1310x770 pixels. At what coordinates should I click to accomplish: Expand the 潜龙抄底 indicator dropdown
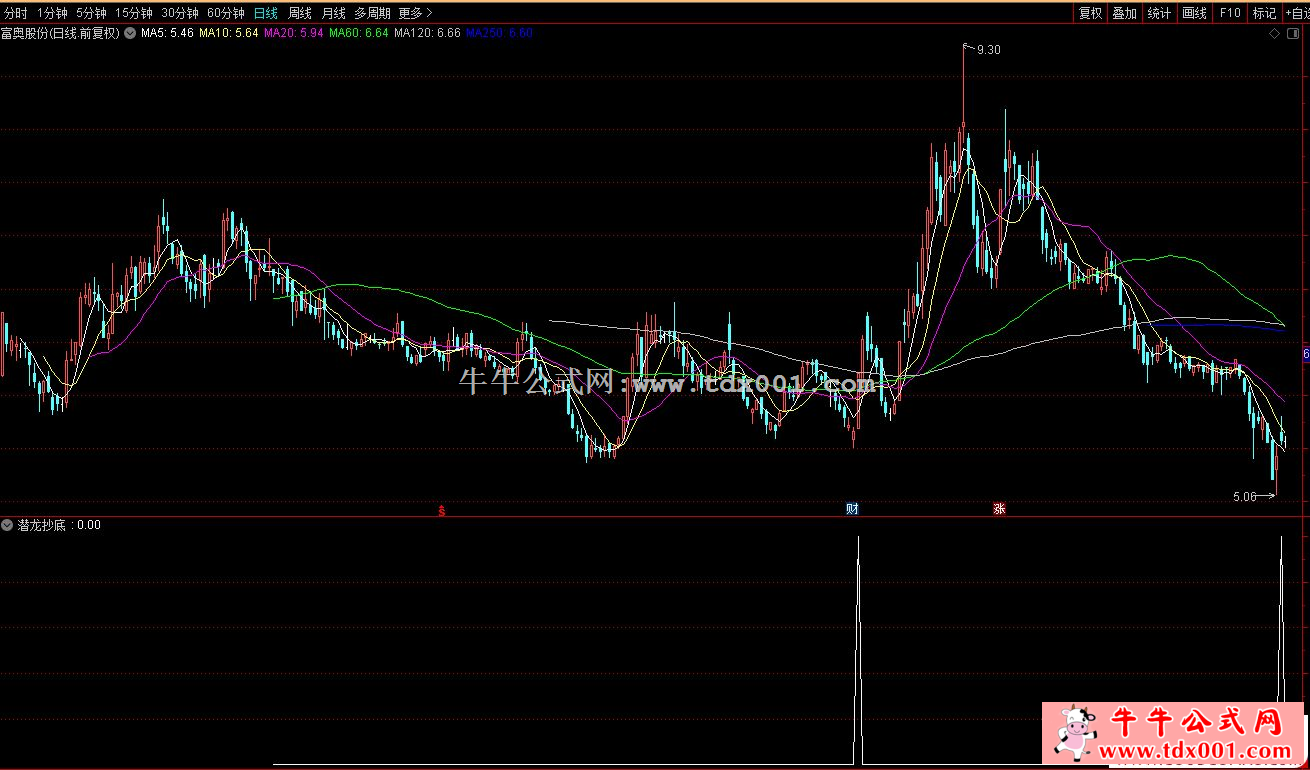point(8,524)
